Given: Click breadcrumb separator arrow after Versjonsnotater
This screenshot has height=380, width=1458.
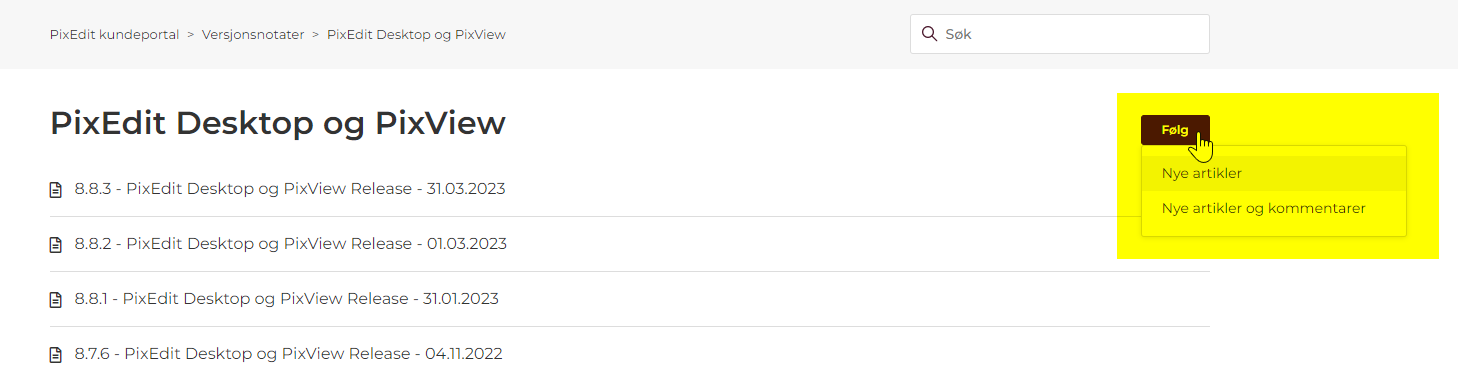Looking at the screenshot, I should pyautogui.click(x=316, y=34).
